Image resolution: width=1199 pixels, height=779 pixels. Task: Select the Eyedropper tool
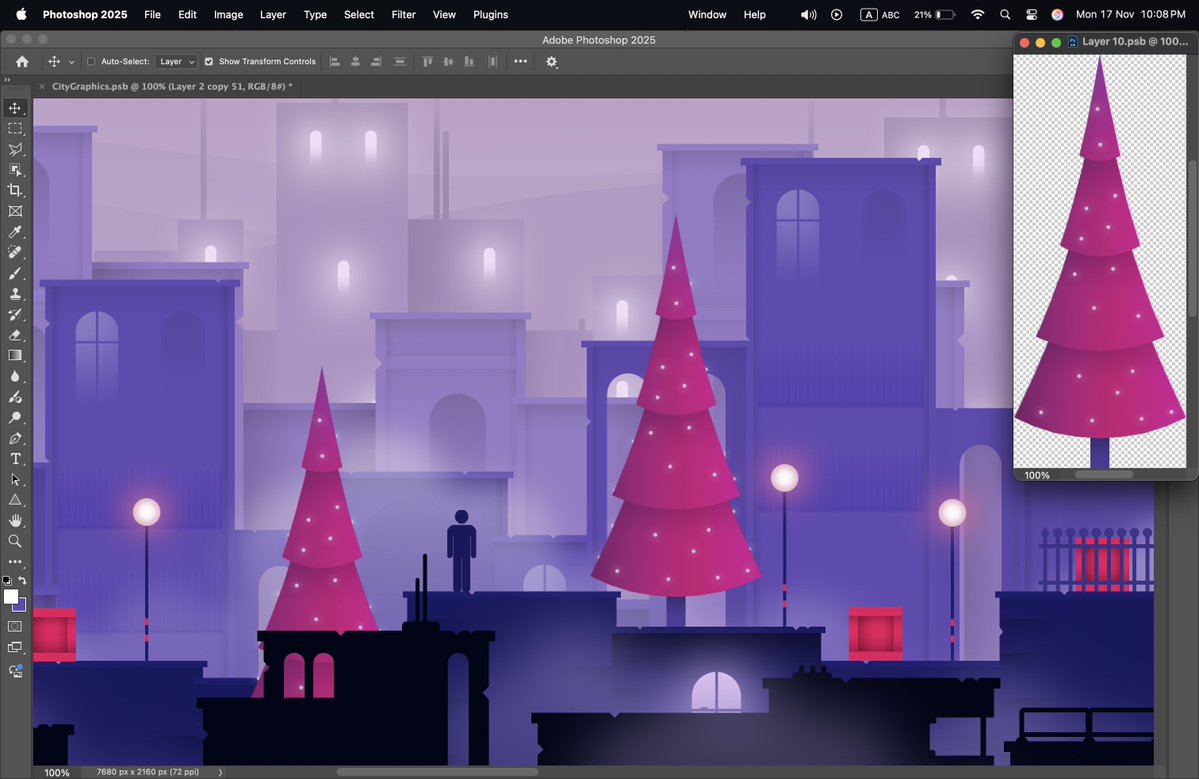14,231
